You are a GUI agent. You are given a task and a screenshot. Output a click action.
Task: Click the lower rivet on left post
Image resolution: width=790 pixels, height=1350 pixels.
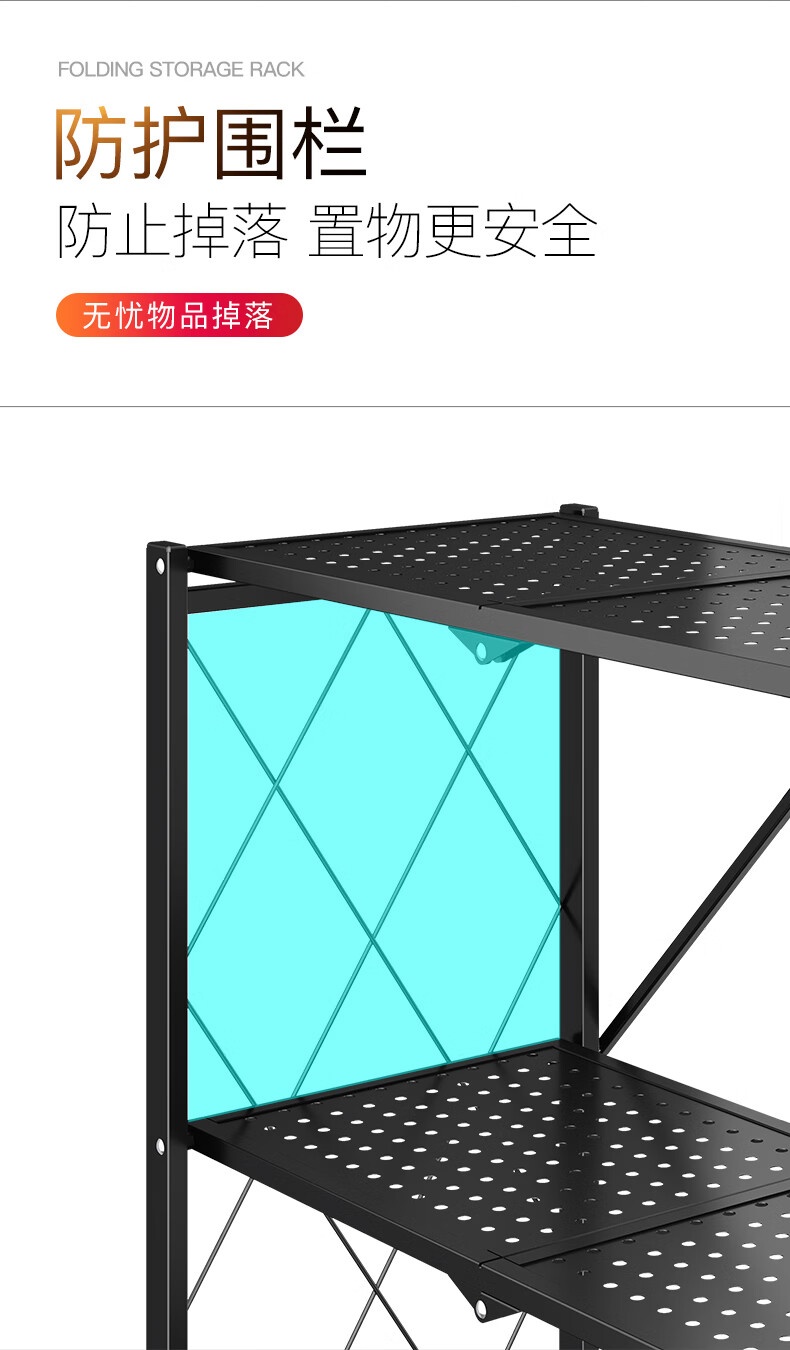click(159, 1145)
